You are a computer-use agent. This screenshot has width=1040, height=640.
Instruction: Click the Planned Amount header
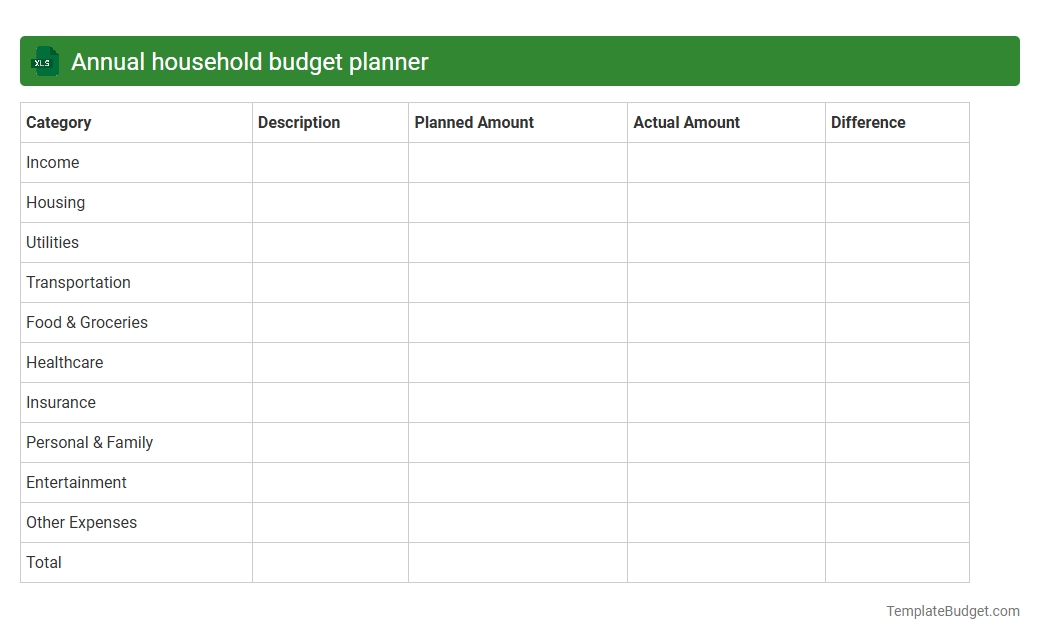[x=473, y=122]
